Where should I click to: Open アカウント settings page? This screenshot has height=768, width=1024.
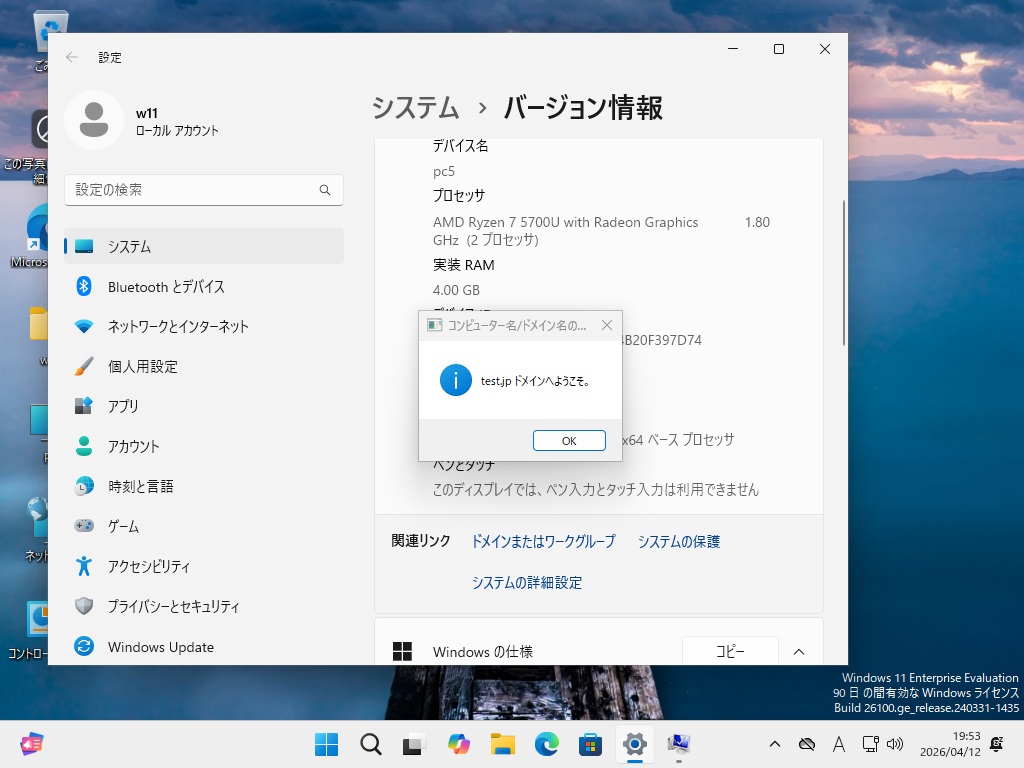tap(133, 447)
